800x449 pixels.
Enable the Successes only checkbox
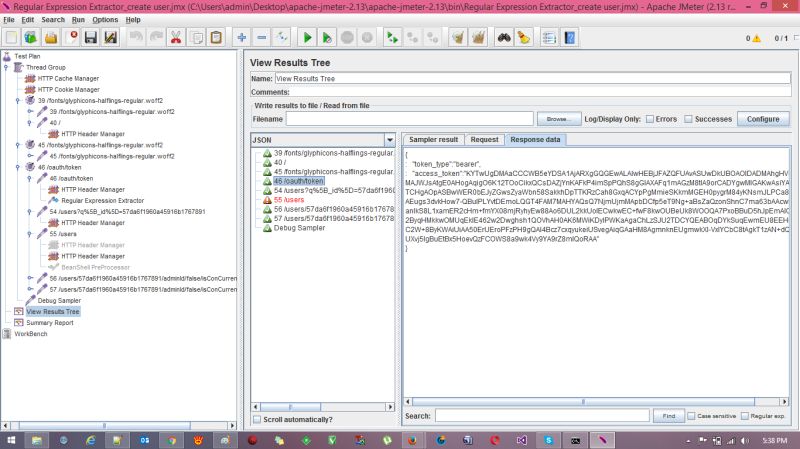(688, 119)
